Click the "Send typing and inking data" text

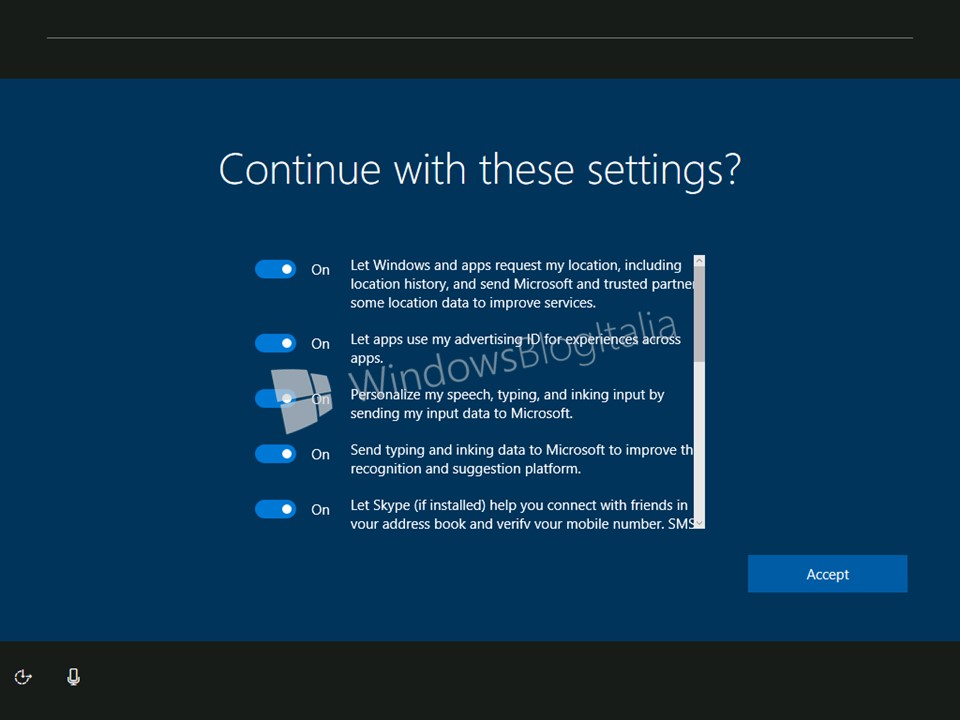522,459
